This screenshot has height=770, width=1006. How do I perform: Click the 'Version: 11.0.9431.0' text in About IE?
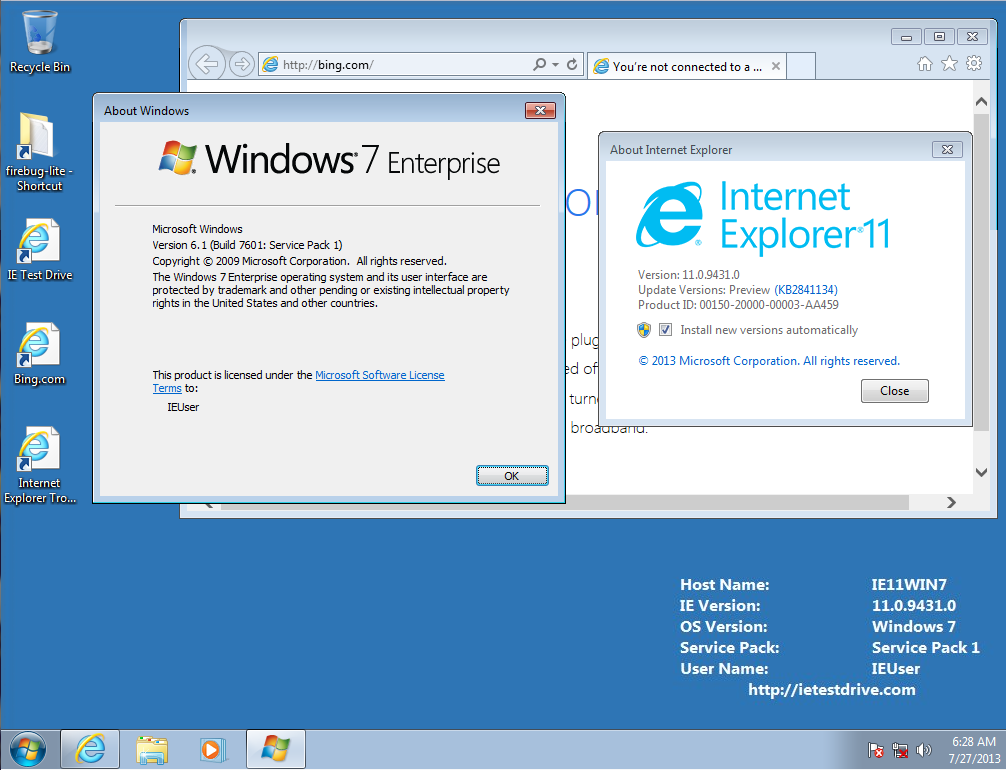pos(688,275)
